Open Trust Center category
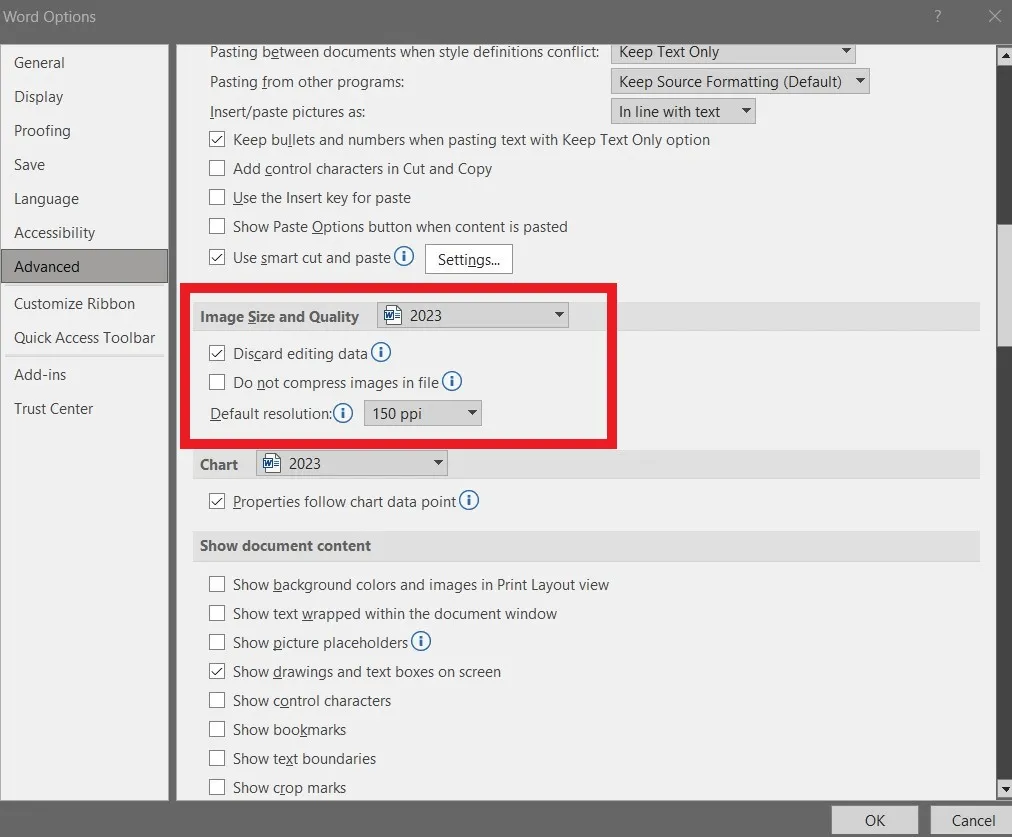This screenshot has width=1012, height=837. [x=84, y=408]
